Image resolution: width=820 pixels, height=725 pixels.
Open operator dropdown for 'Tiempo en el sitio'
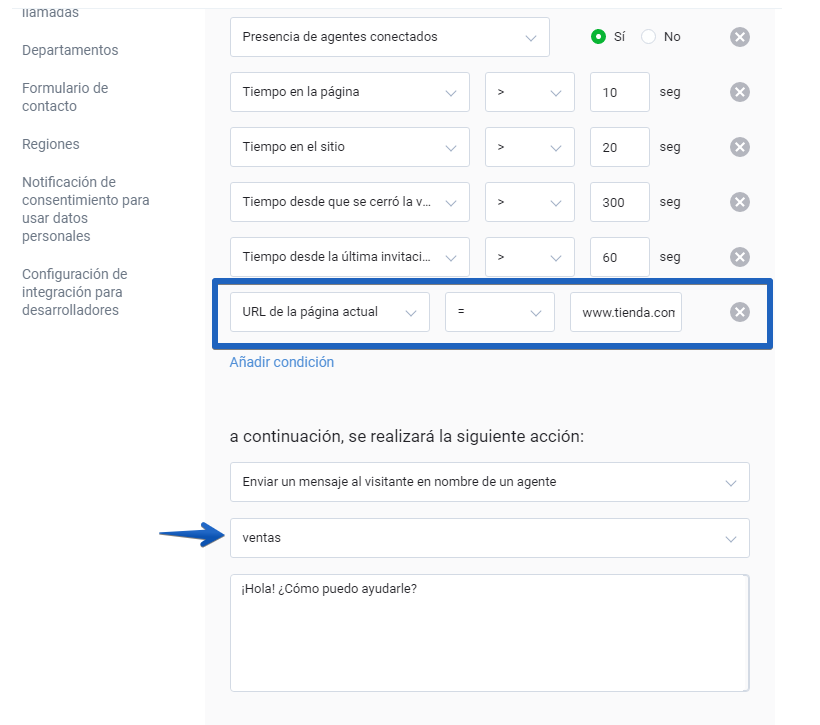tap(530, 147)
